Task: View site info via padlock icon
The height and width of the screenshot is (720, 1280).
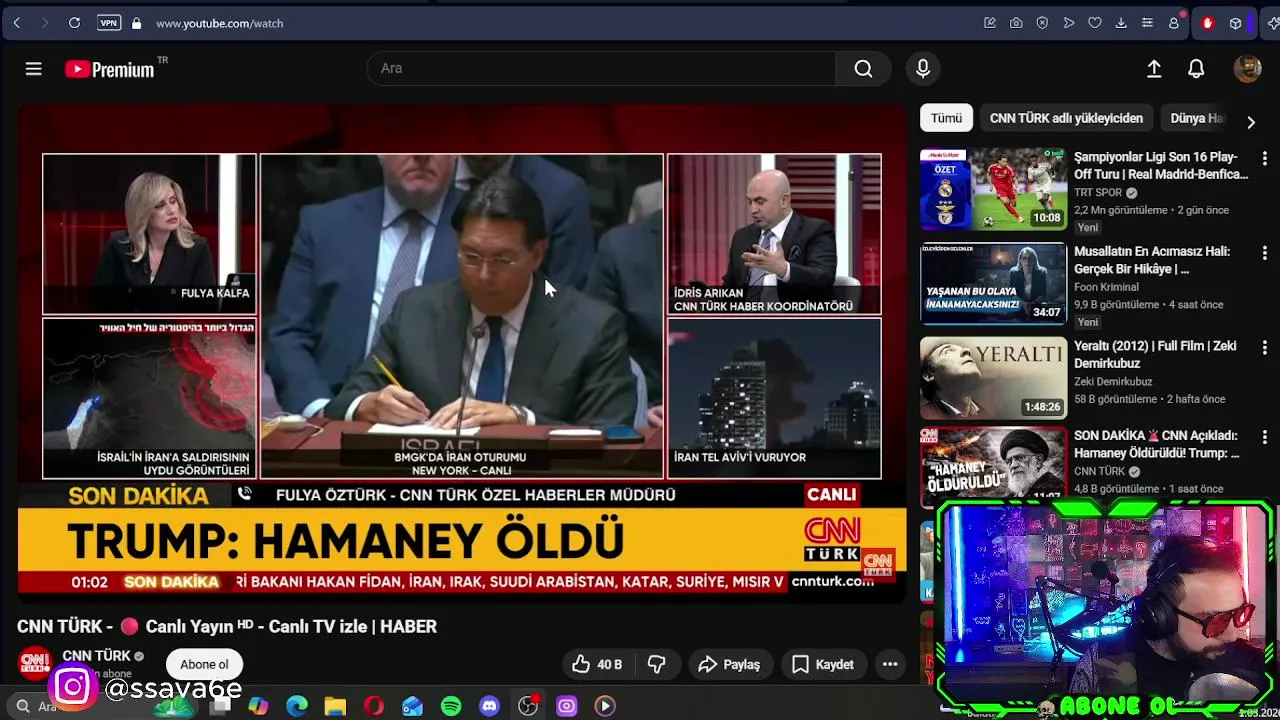Action: coord(136,23)
